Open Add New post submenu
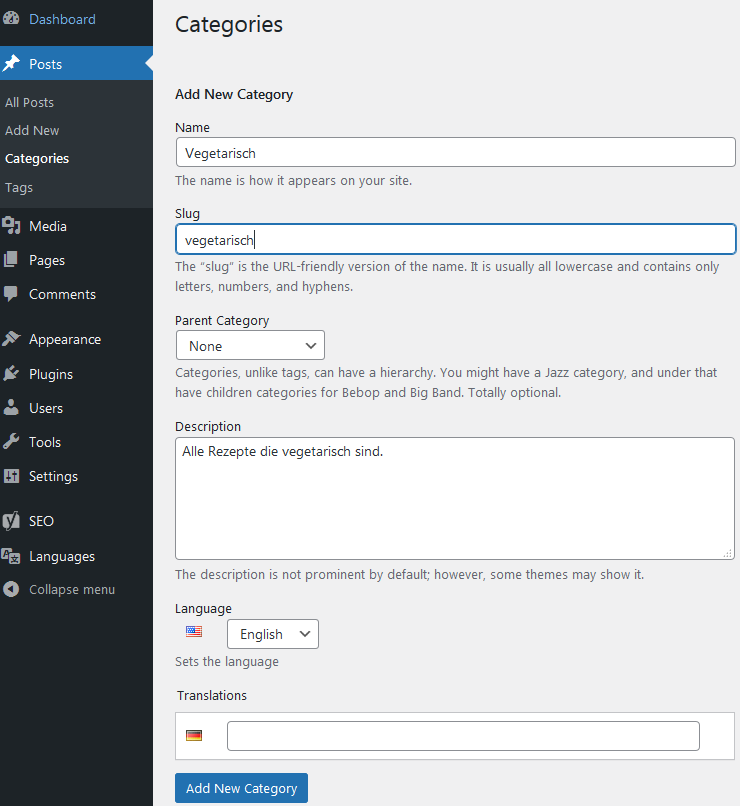 [x=32, y=131]
